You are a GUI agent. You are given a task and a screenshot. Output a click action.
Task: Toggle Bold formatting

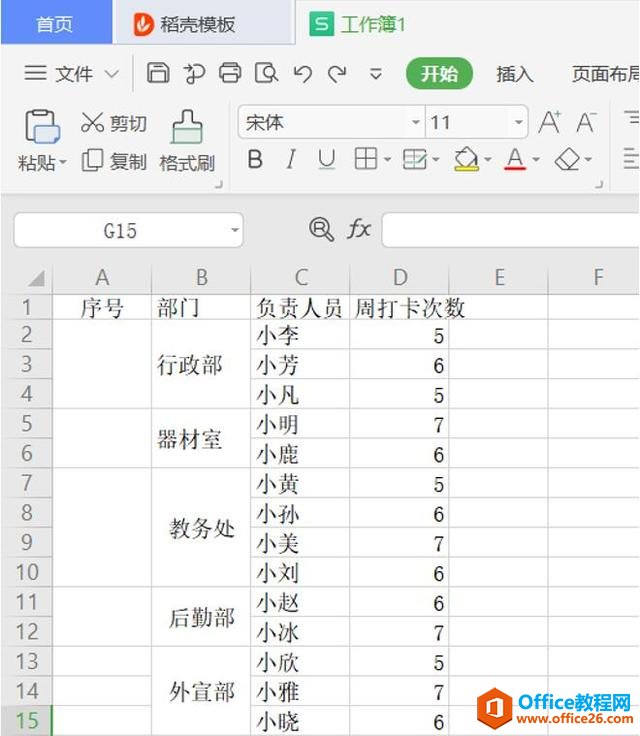pyautogui.click(x=255, y=160)
